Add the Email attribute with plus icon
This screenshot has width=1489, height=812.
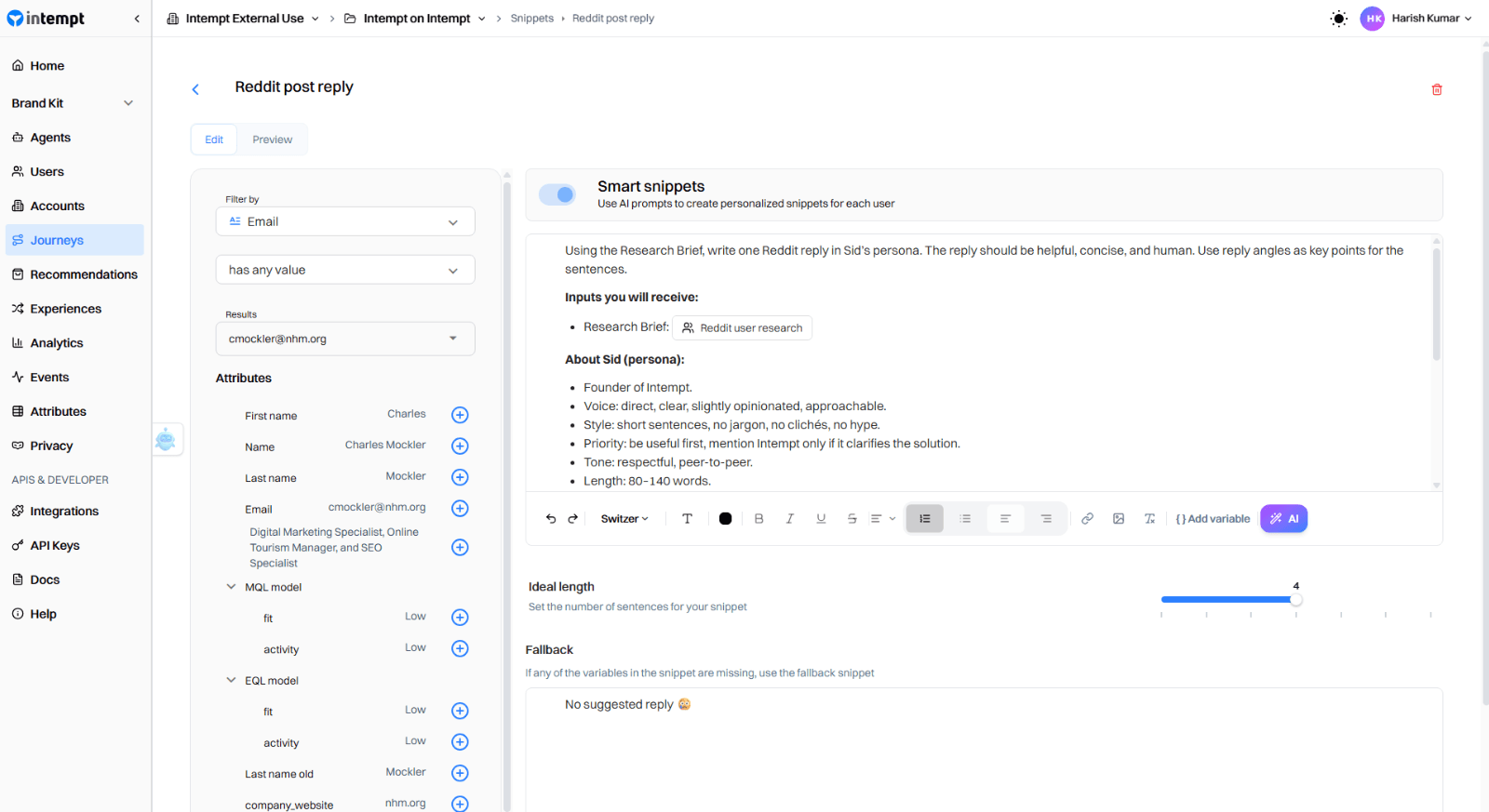point(460,509)
